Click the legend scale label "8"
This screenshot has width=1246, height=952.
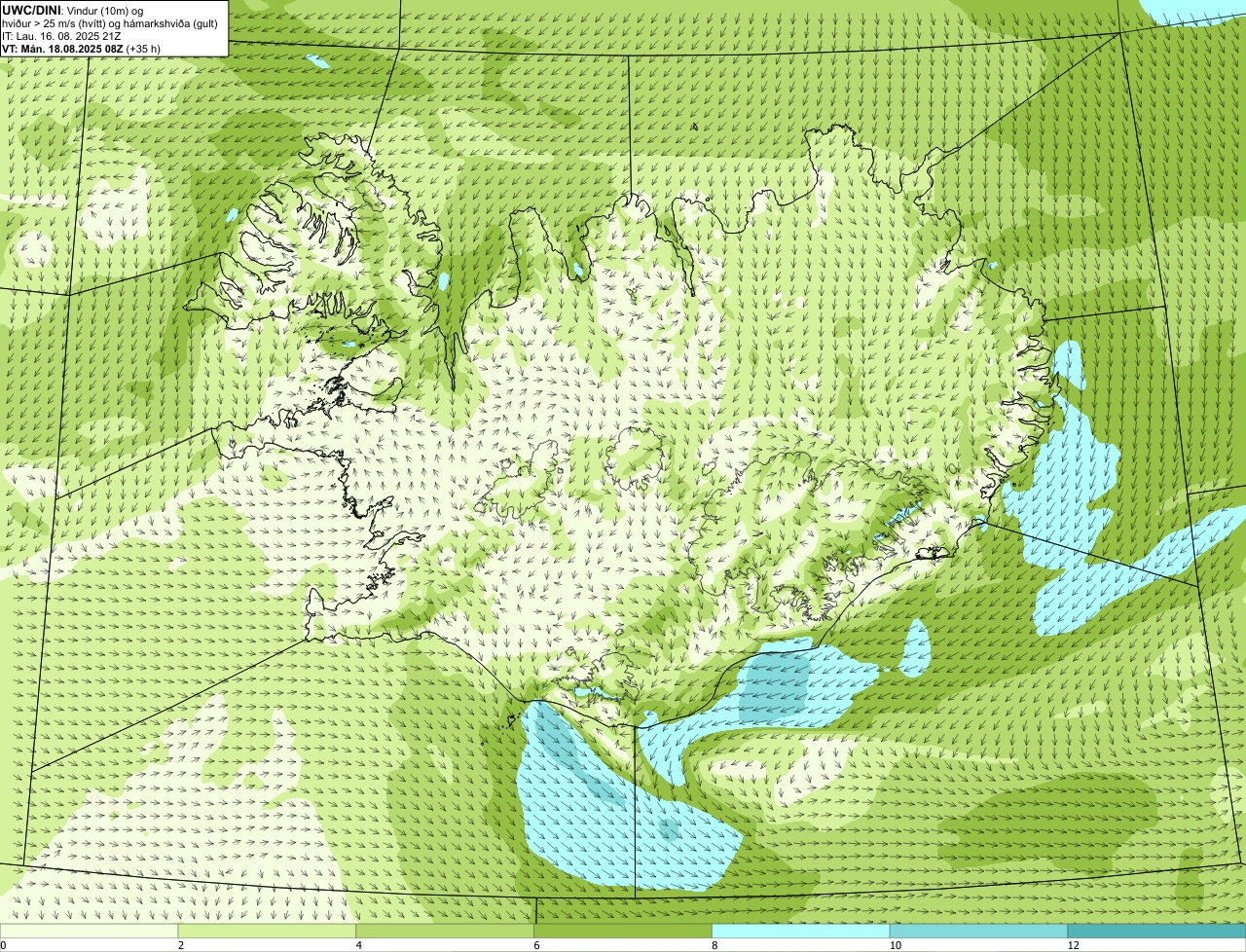tap(715, 945)
